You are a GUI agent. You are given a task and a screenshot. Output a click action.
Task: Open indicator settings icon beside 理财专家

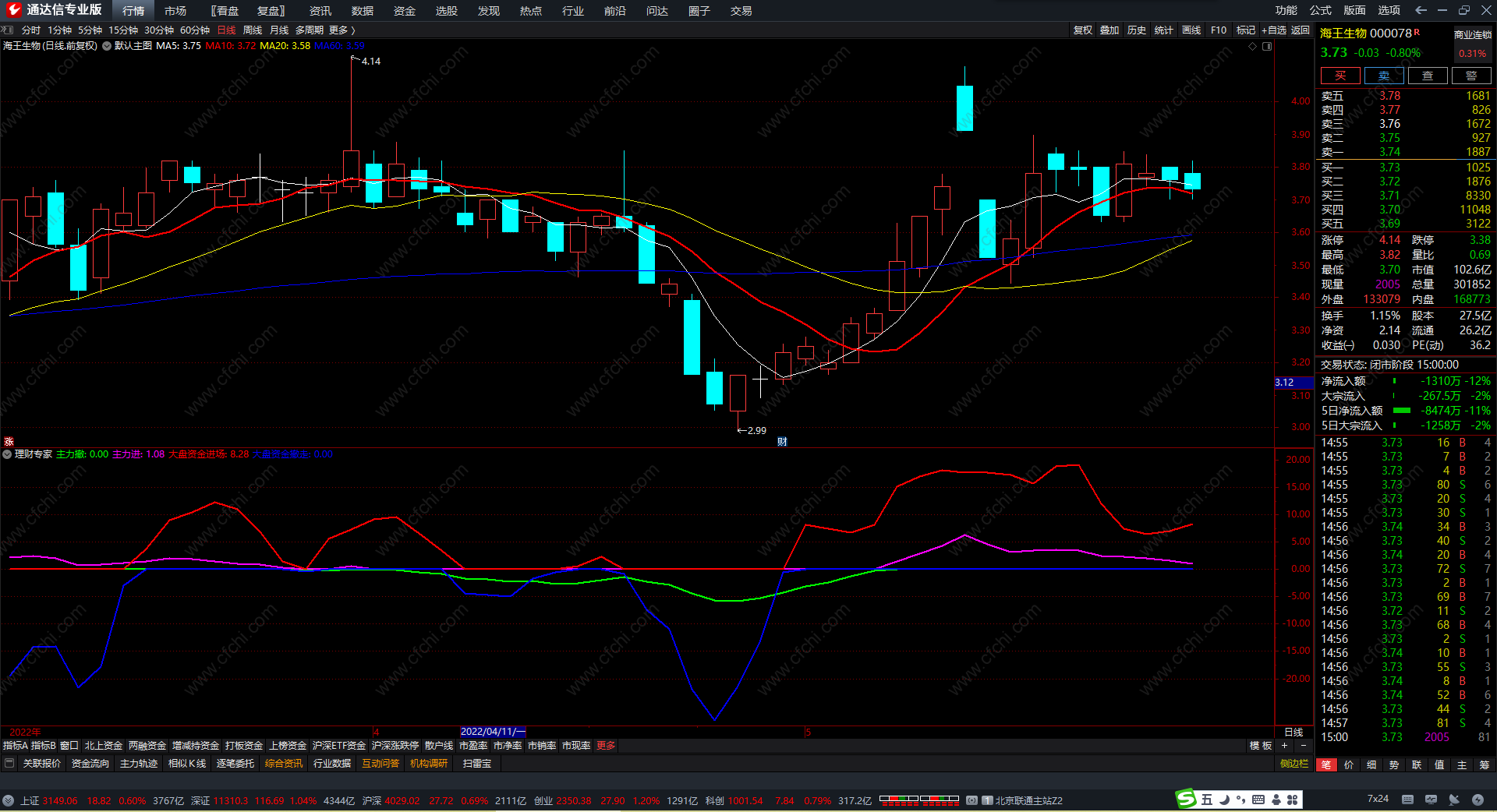click(8, 454)
